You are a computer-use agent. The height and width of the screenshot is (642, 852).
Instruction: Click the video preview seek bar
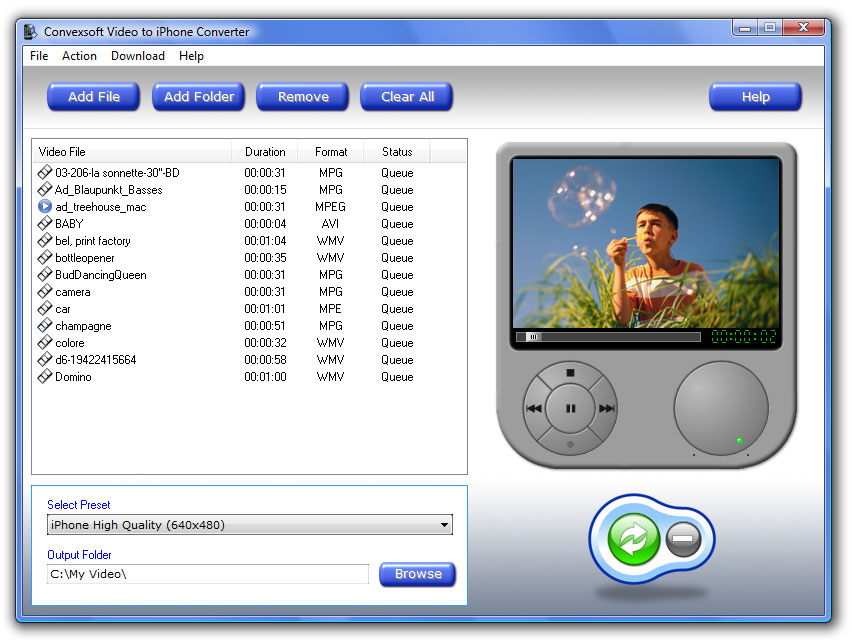tap(609, 337)
